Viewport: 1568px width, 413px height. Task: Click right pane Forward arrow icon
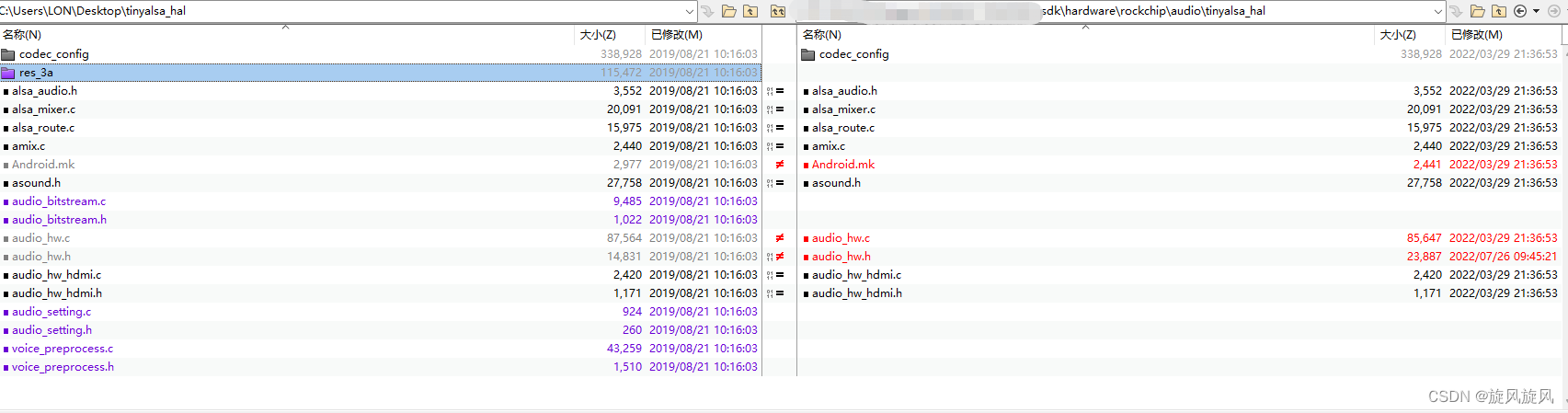(x=1554, y=11)
